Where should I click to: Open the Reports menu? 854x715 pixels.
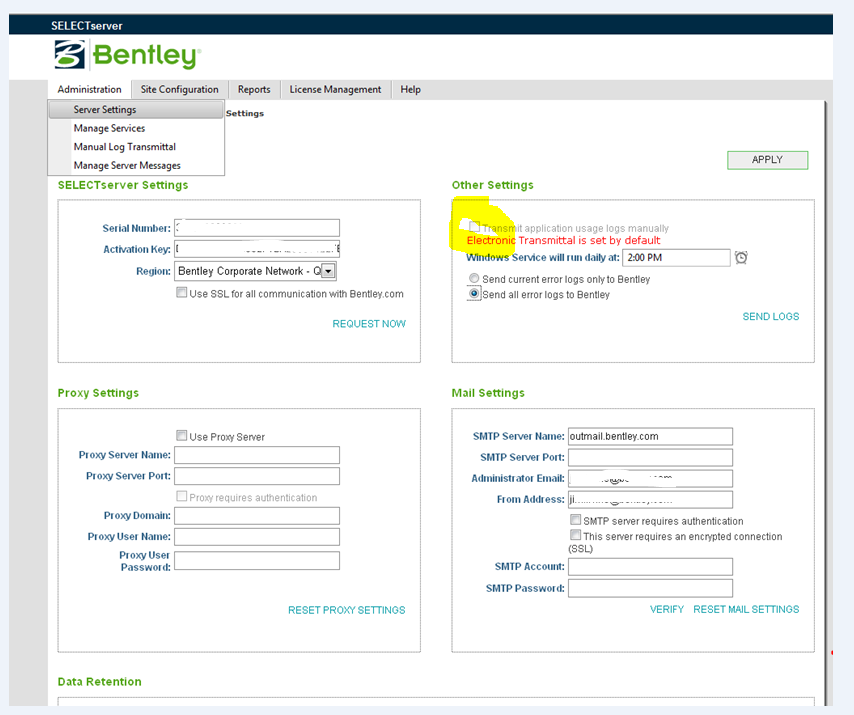[x=254, y=89]
